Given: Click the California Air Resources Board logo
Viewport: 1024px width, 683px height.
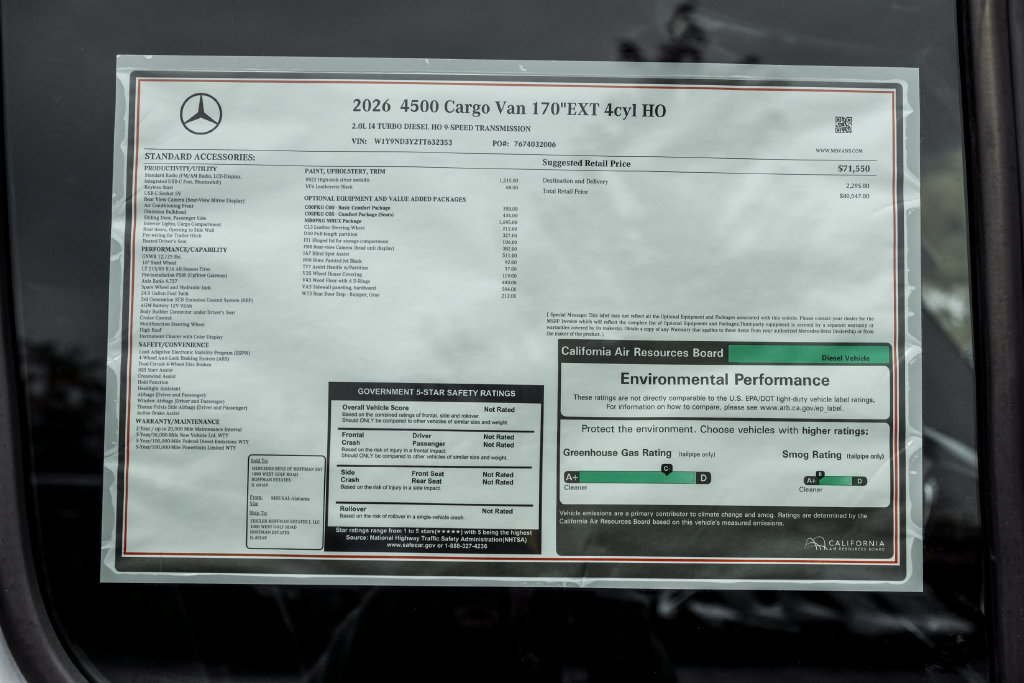Looking at the screenshot, I should [845, 544].
